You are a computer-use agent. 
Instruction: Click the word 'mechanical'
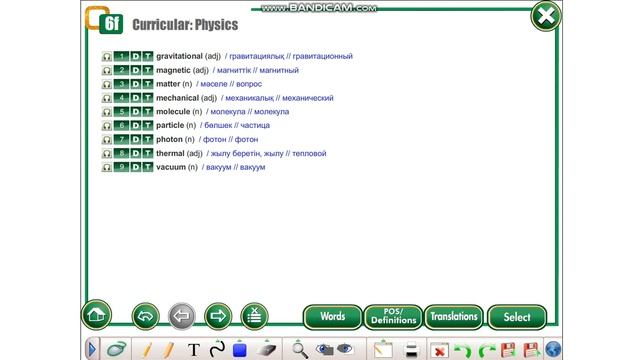[x=178, y=98]
